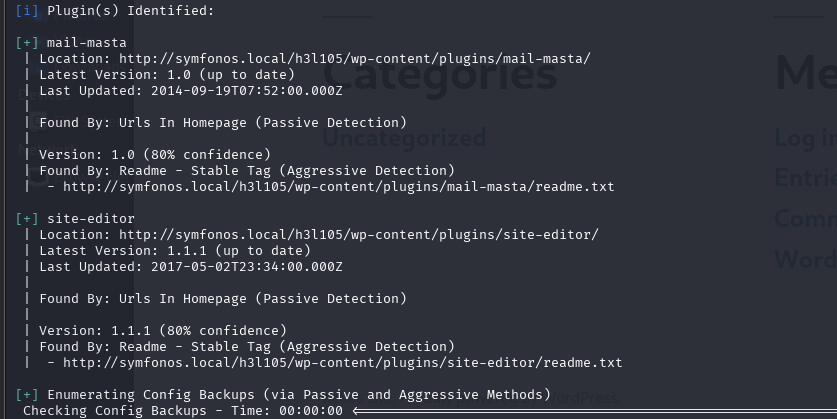837x419 pixels.
Task: Click the [+] marker beside site-editor
Action: tap(27, 219)
